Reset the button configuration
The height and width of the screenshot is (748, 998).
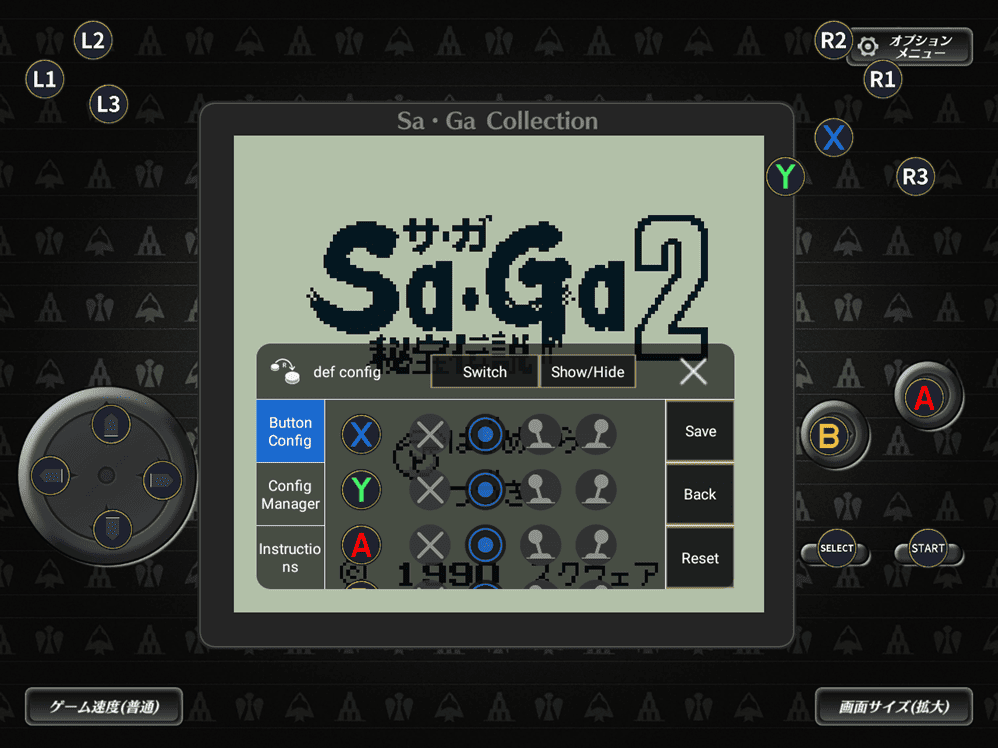tap(700, 558)
